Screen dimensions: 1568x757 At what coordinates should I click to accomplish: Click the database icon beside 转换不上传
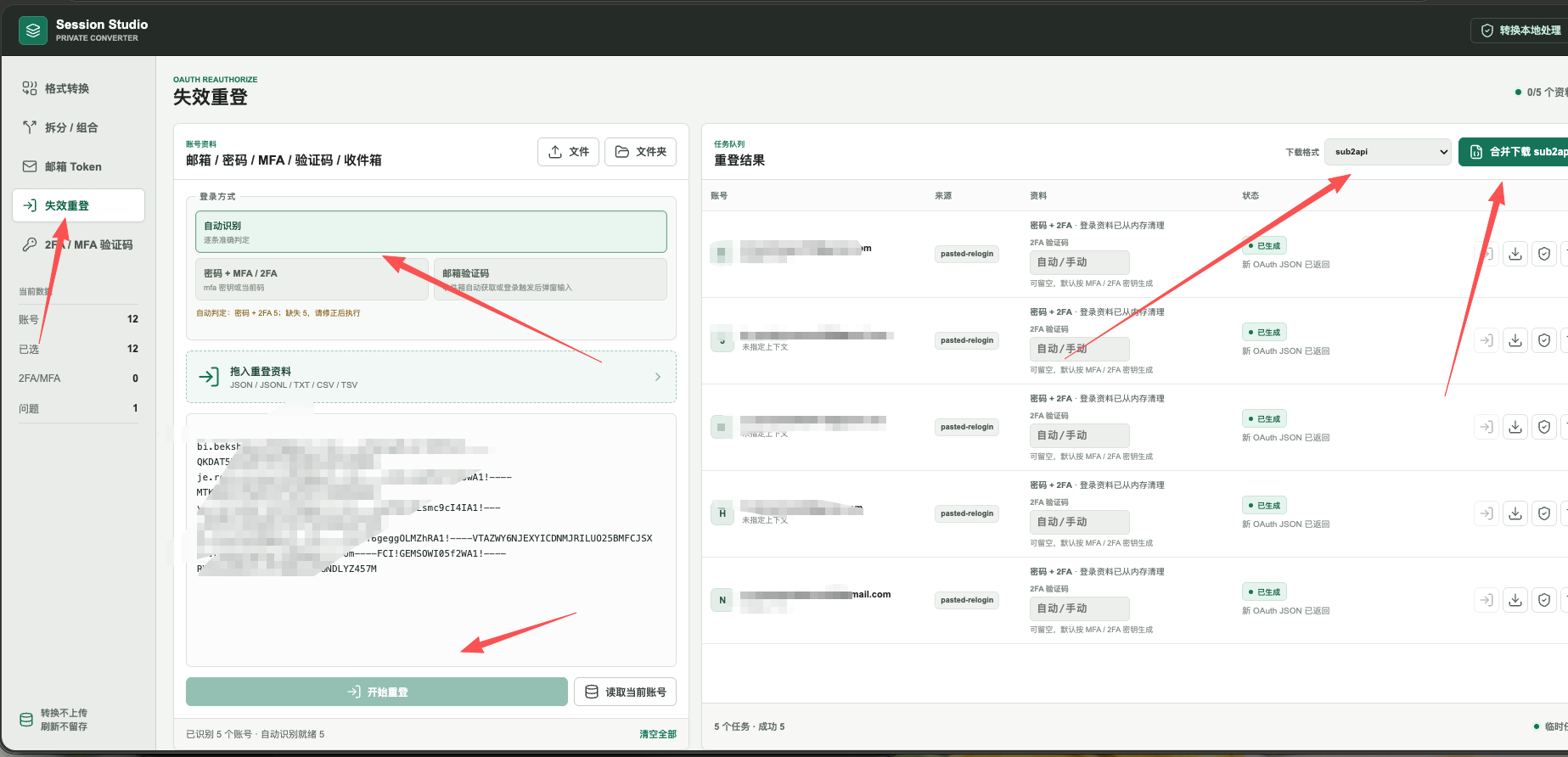[26, 720]
